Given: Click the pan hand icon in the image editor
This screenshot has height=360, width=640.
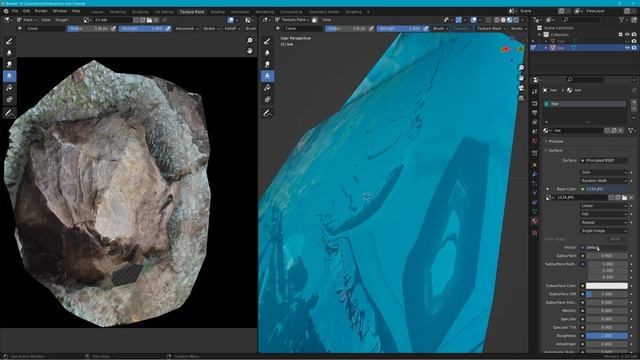Looking at the screenshot, I should [x=249, y=51].
